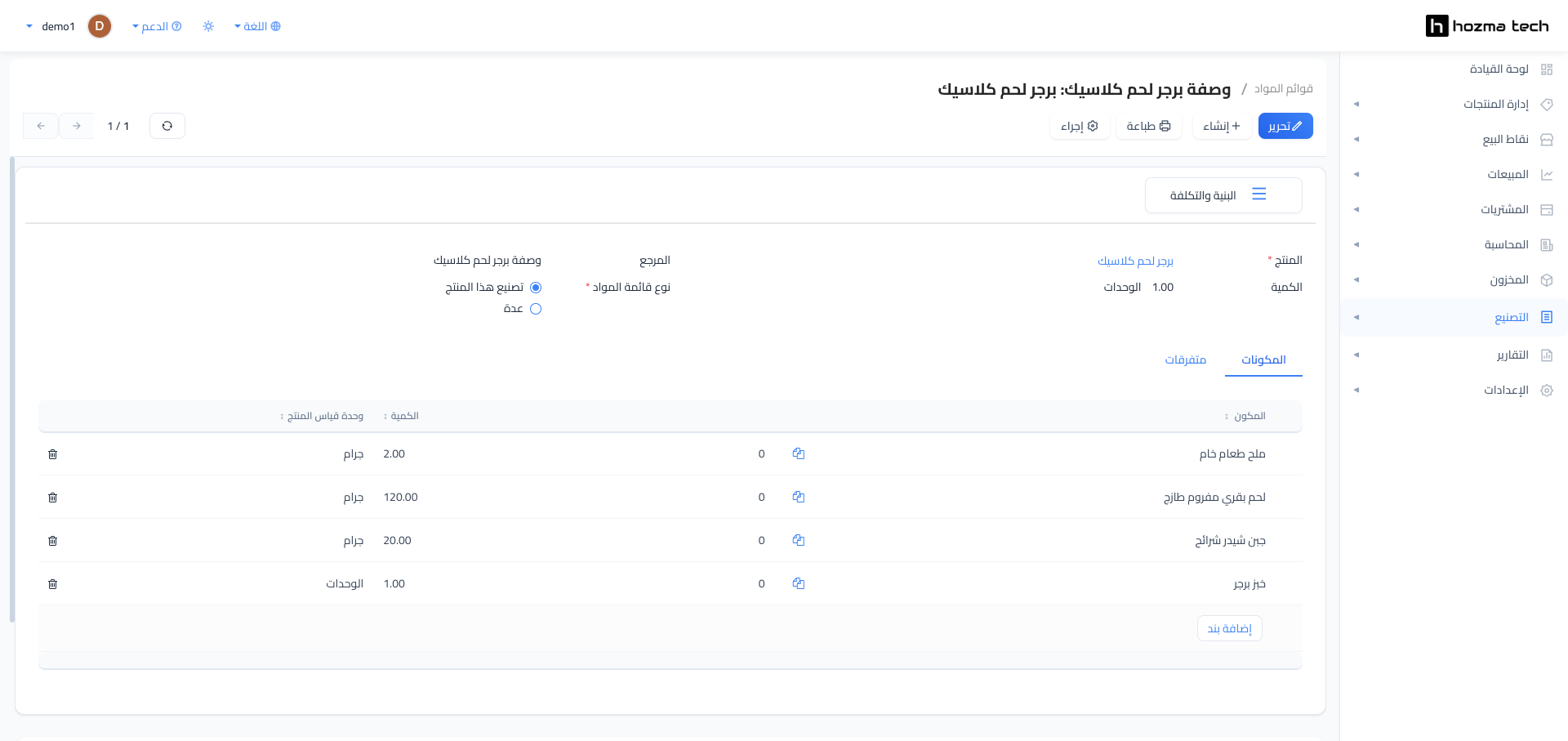Click the refresh icon button

click(167, 126)
